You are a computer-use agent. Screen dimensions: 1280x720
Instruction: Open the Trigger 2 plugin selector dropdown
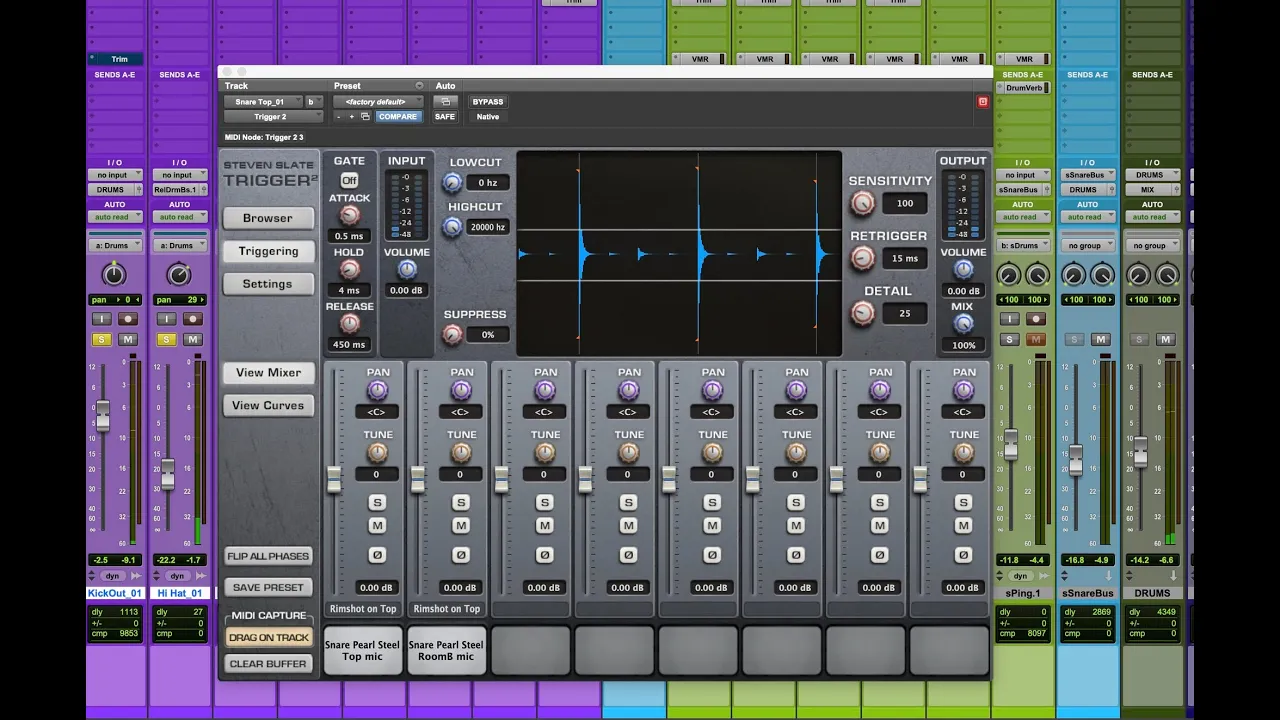tap(273, 117)
